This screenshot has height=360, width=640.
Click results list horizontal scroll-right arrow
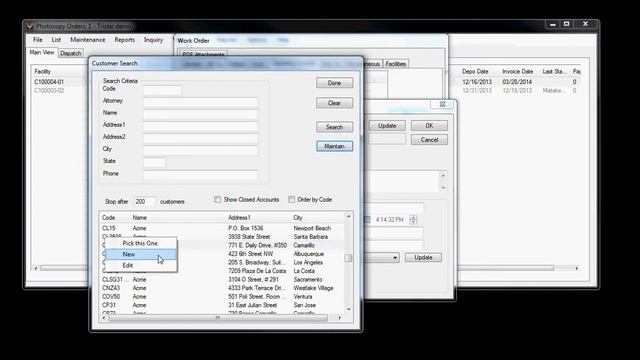(x=340, y=318)
